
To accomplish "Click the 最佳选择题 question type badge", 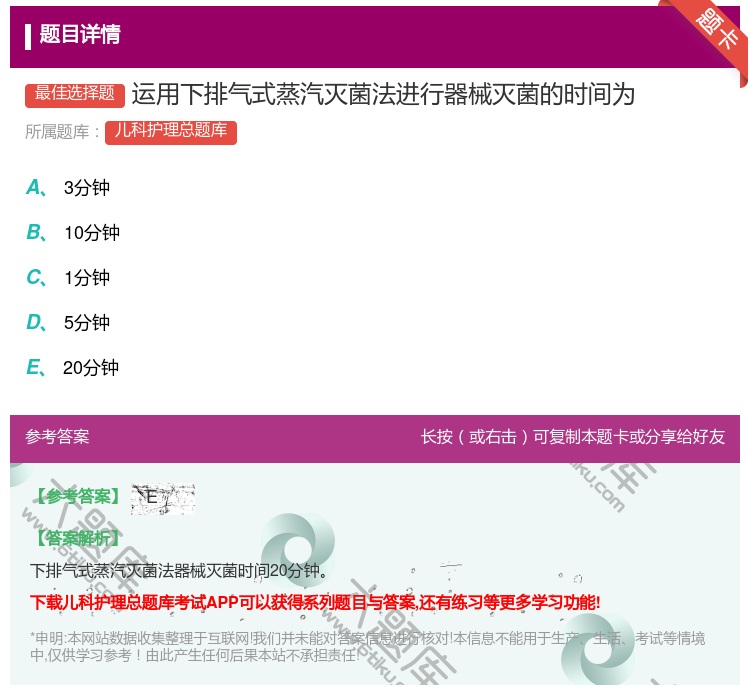I will click(75, 95).
